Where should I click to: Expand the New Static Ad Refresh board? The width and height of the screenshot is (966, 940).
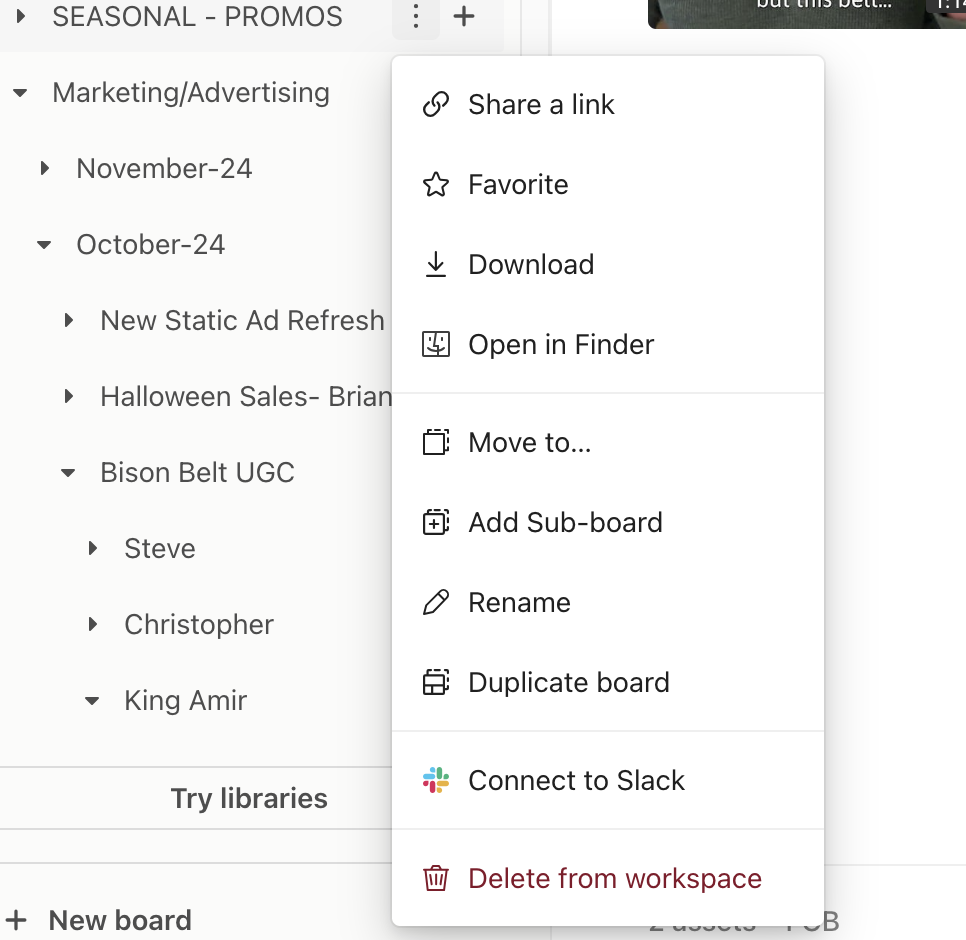click(x=68, y=321)
